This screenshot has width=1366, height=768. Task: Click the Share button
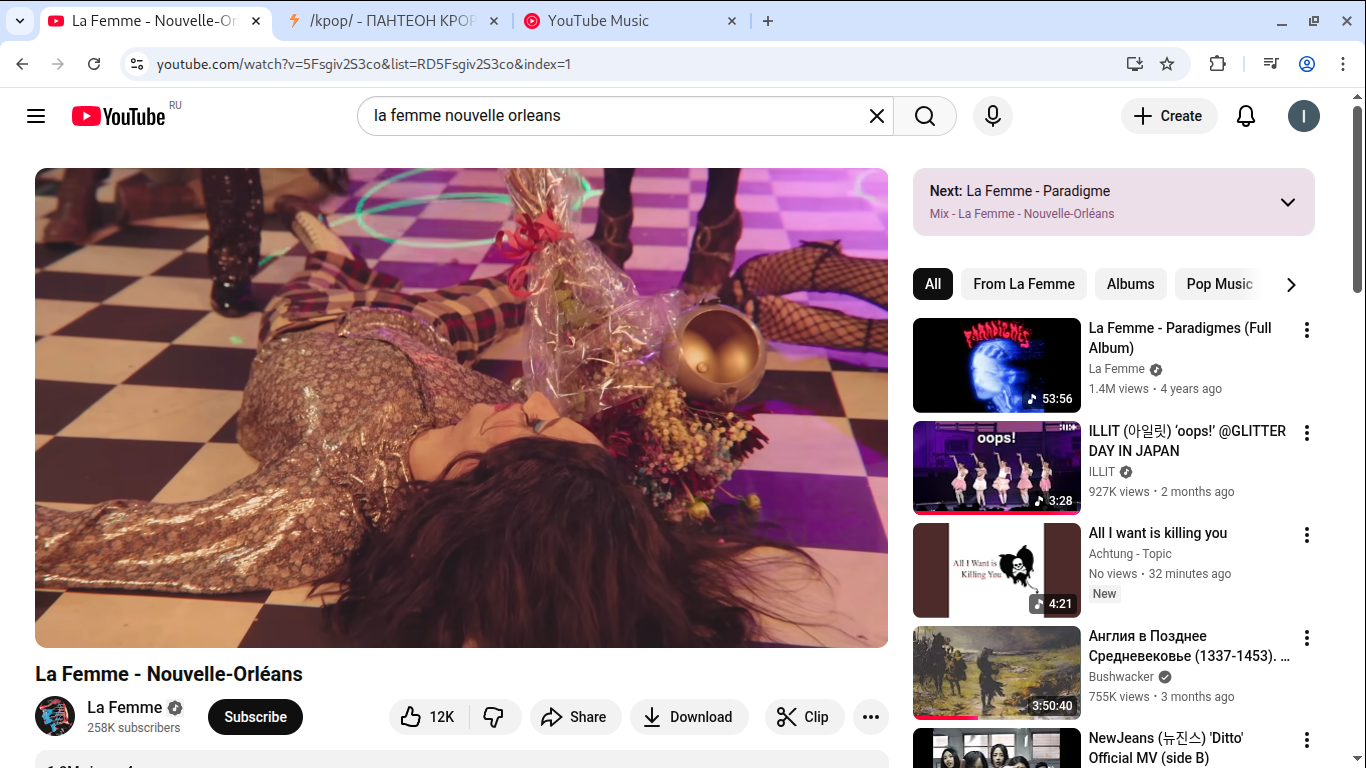[x=575, y=717]
